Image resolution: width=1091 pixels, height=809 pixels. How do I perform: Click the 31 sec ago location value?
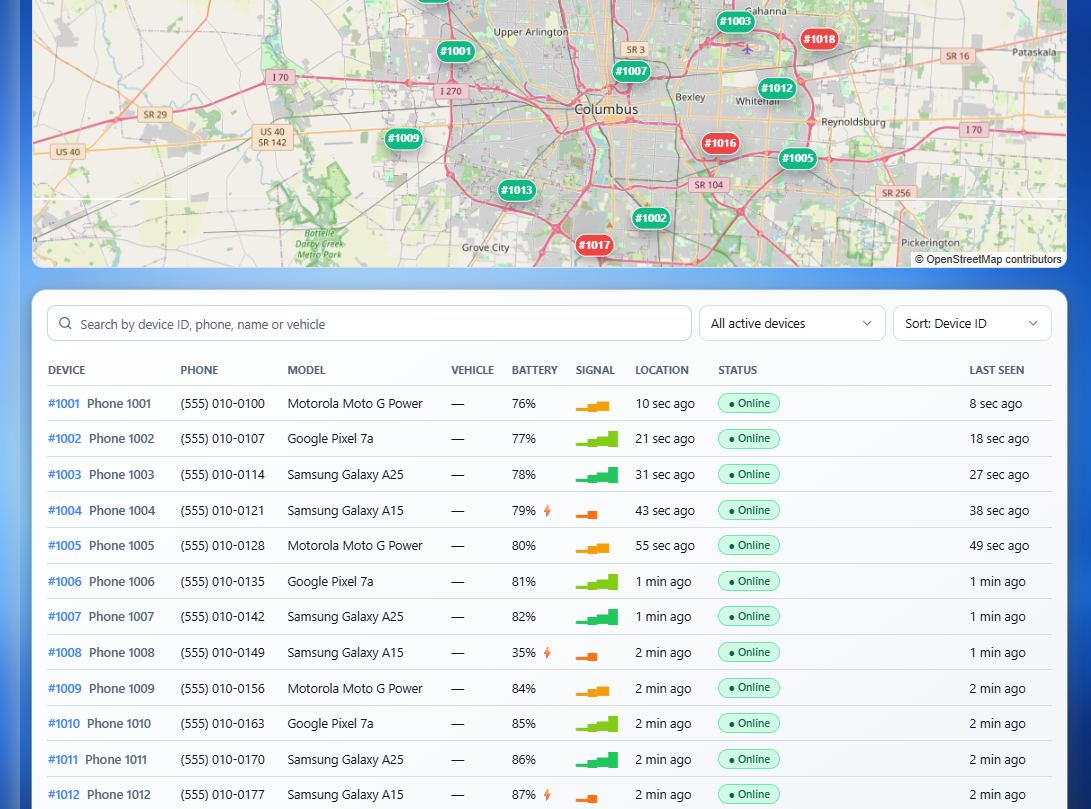tap(664, 474)
